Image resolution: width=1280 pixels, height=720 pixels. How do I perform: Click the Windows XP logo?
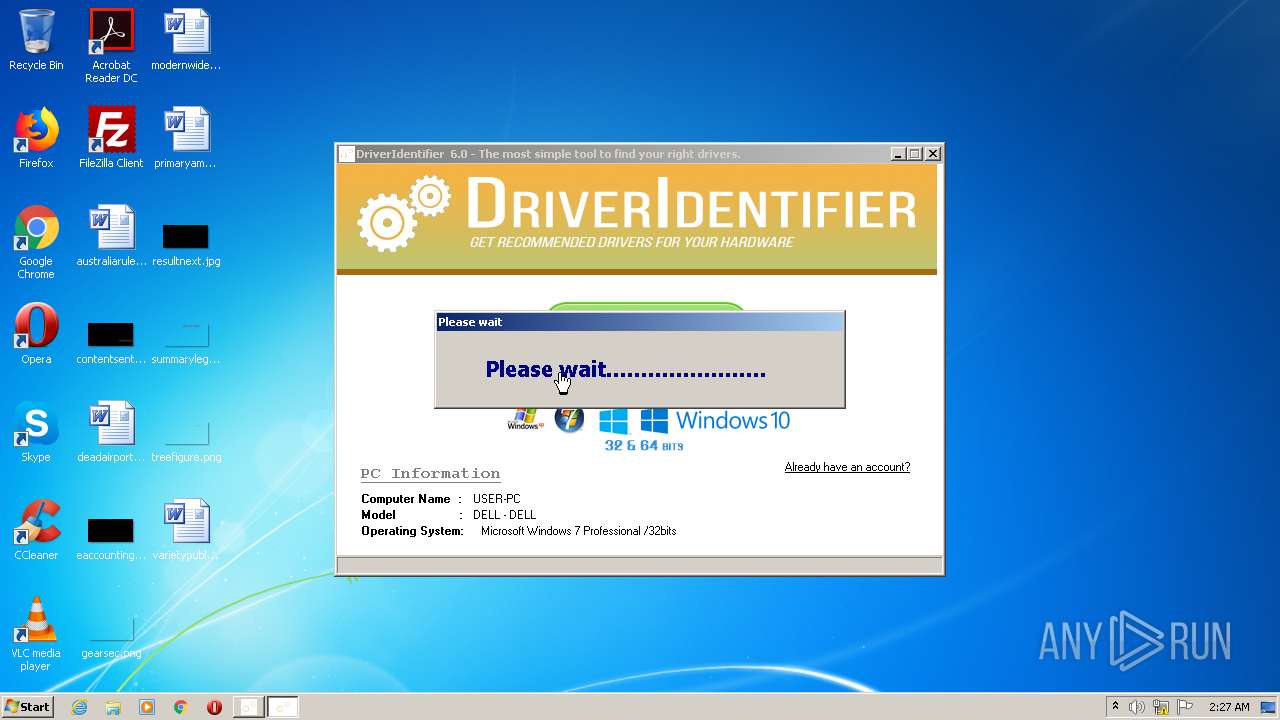coord(525,419)
